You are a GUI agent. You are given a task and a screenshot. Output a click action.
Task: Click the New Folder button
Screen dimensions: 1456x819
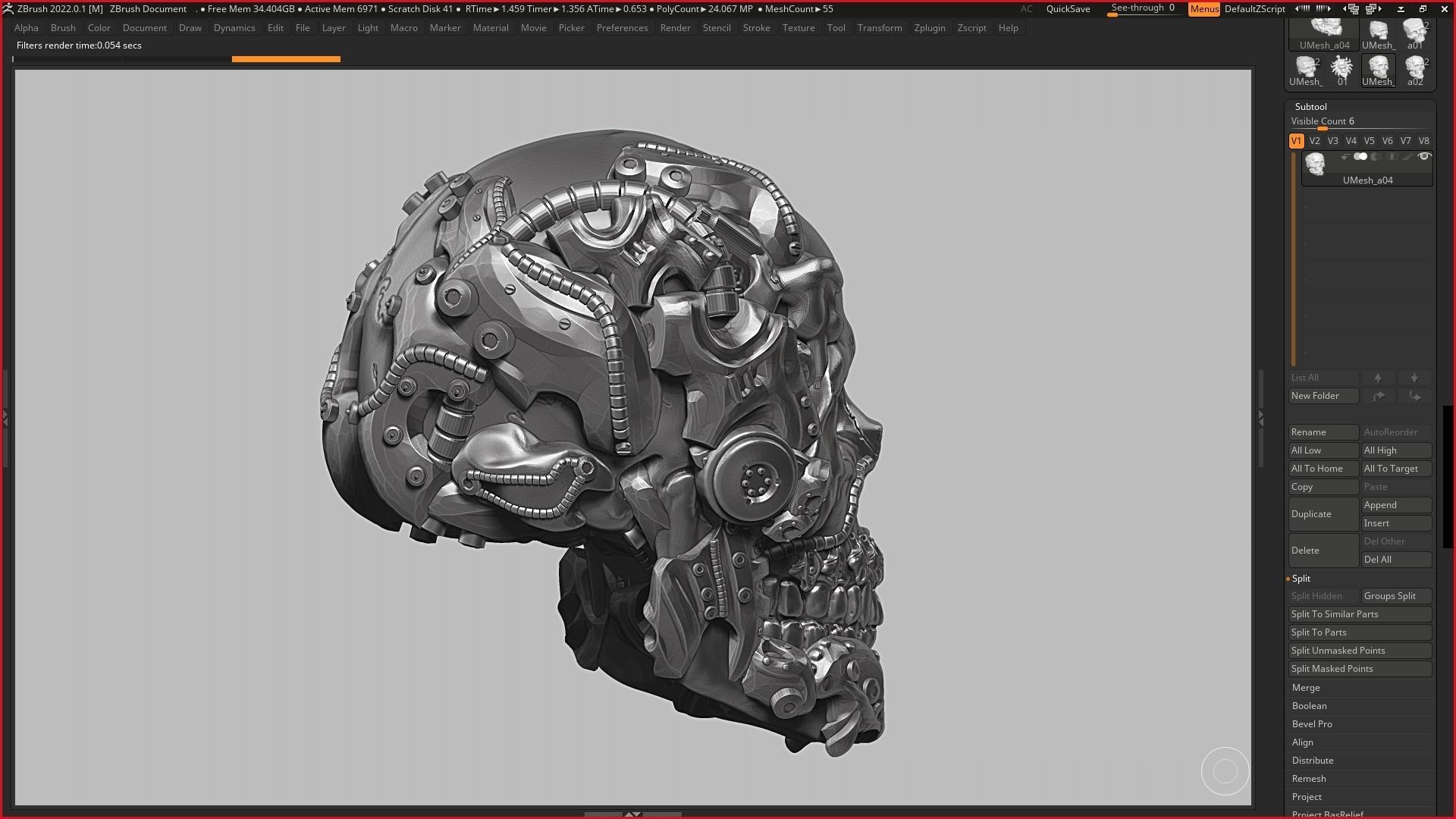[1323, 396]
